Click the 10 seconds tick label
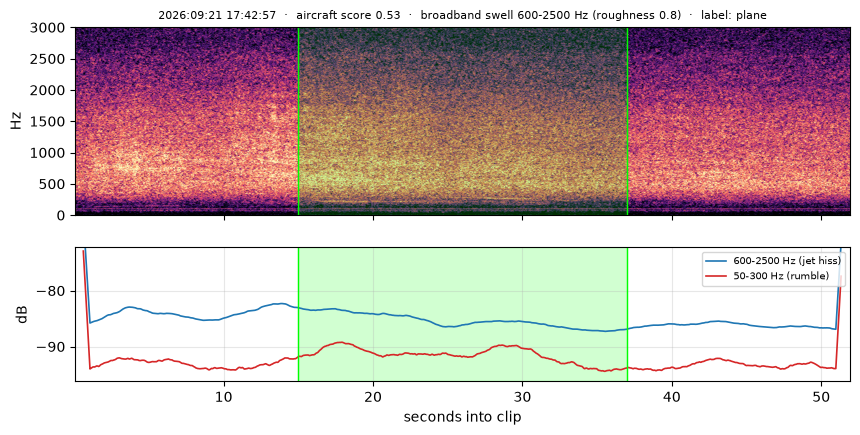The width and height of the screenshot is (860, 435). pos(224,396)
